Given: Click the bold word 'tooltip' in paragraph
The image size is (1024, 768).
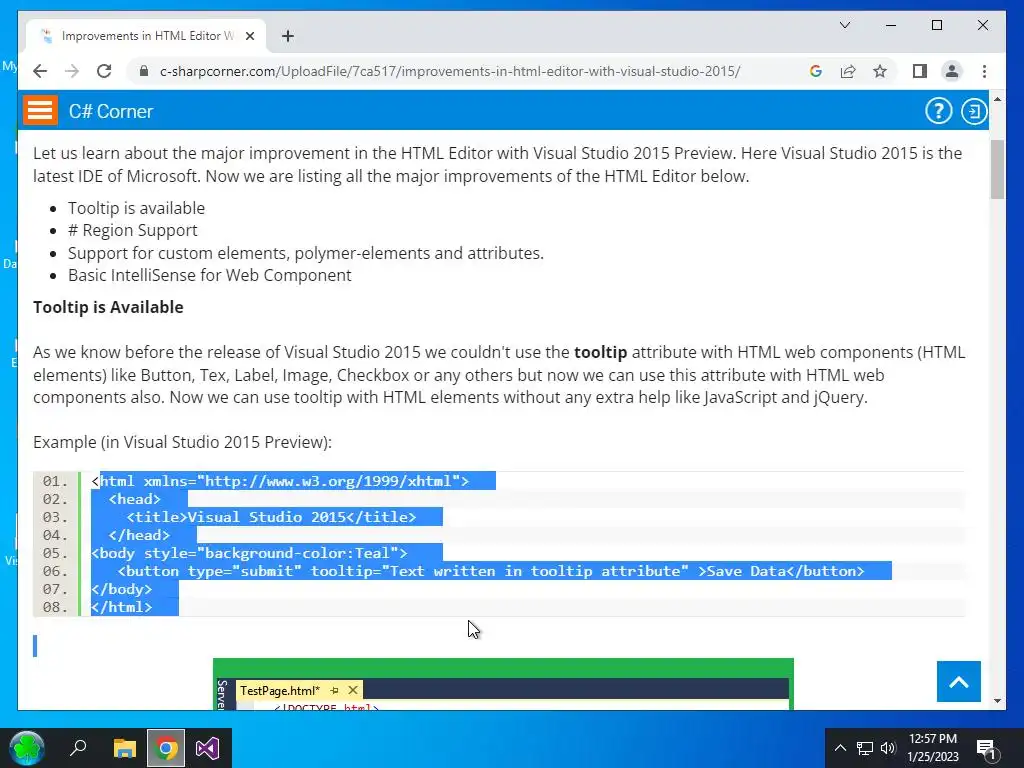Looking at the screenshot, I should point(600,353).
